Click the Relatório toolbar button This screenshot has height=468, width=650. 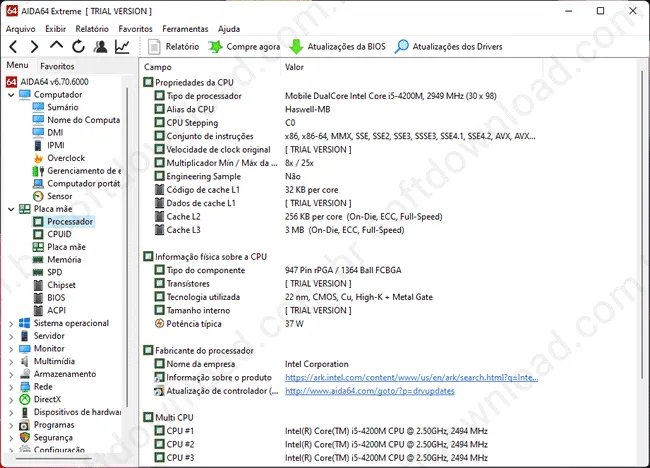[174, 47]
